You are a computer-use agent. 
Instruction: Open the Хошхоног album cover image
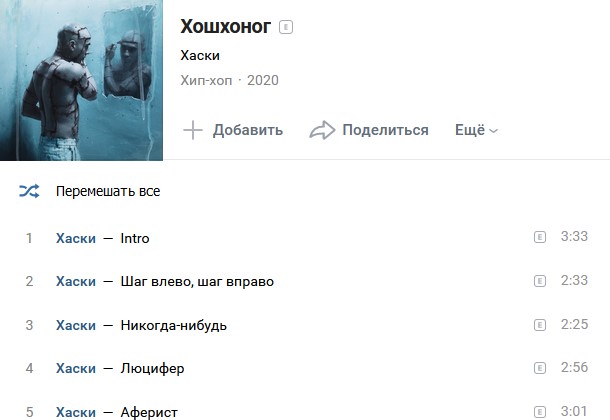(81, 80)
